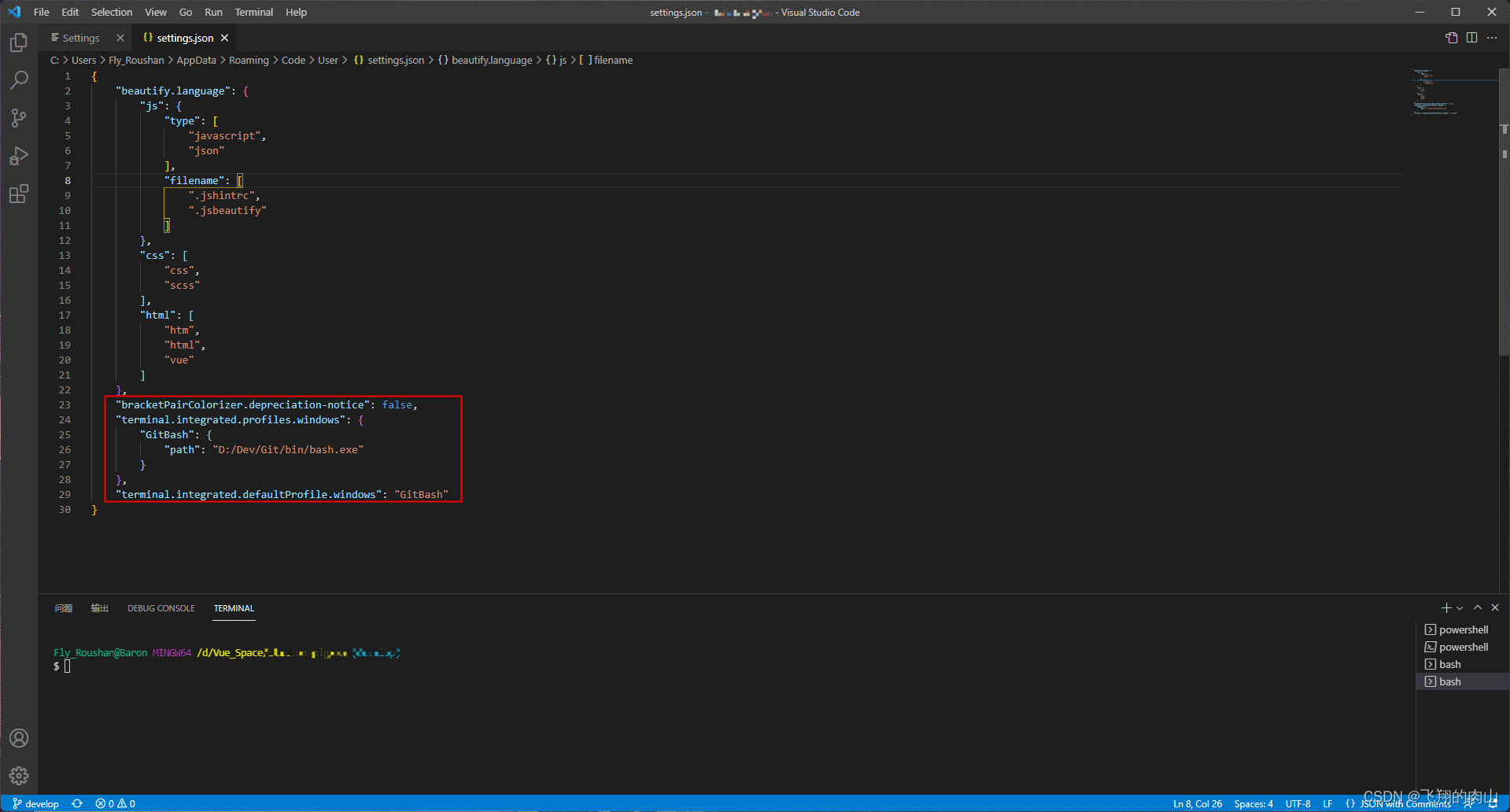Switch to the 问题 panel tab
Screen dimensions: 1510x812
pos(64,608)
